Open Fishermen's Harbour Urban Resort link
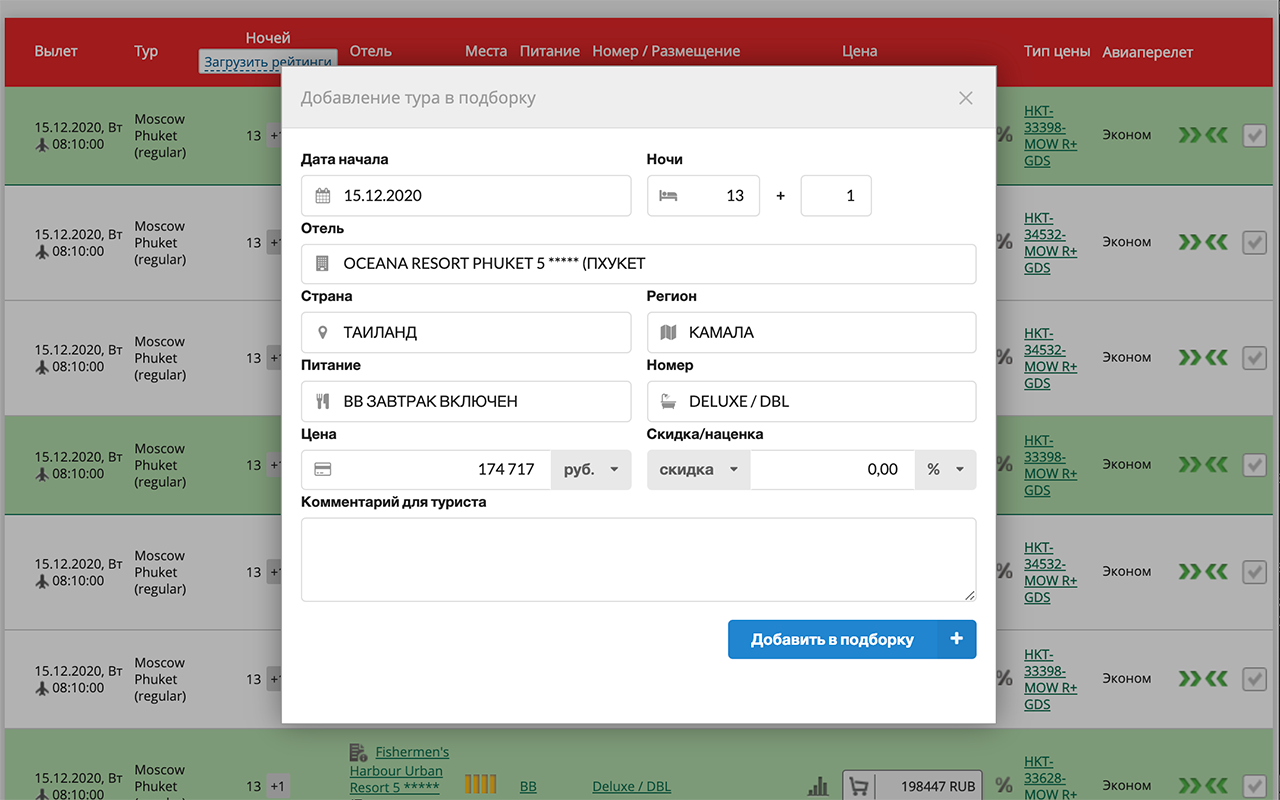This screenshot has height=800, width=1280. tap(398, 770)
